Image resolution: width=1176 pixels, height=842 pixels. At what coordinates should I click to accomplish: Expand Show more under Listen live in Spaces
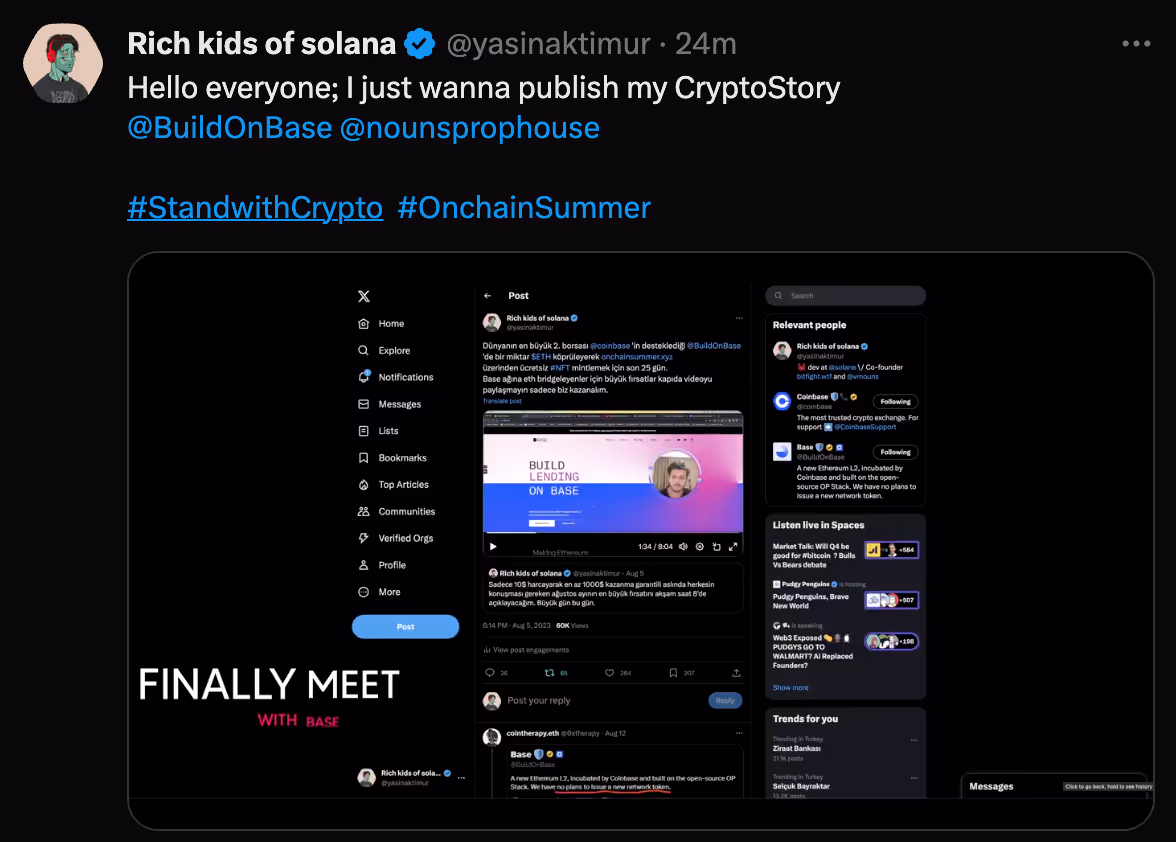(790, 688)
